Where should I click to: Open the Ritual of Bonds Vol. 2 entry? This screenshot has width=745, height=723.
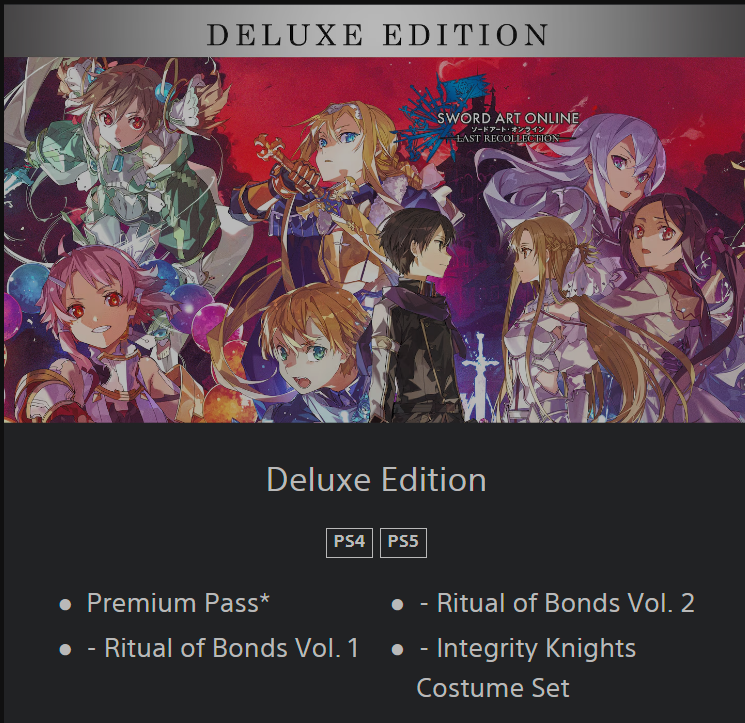point(557,603)
